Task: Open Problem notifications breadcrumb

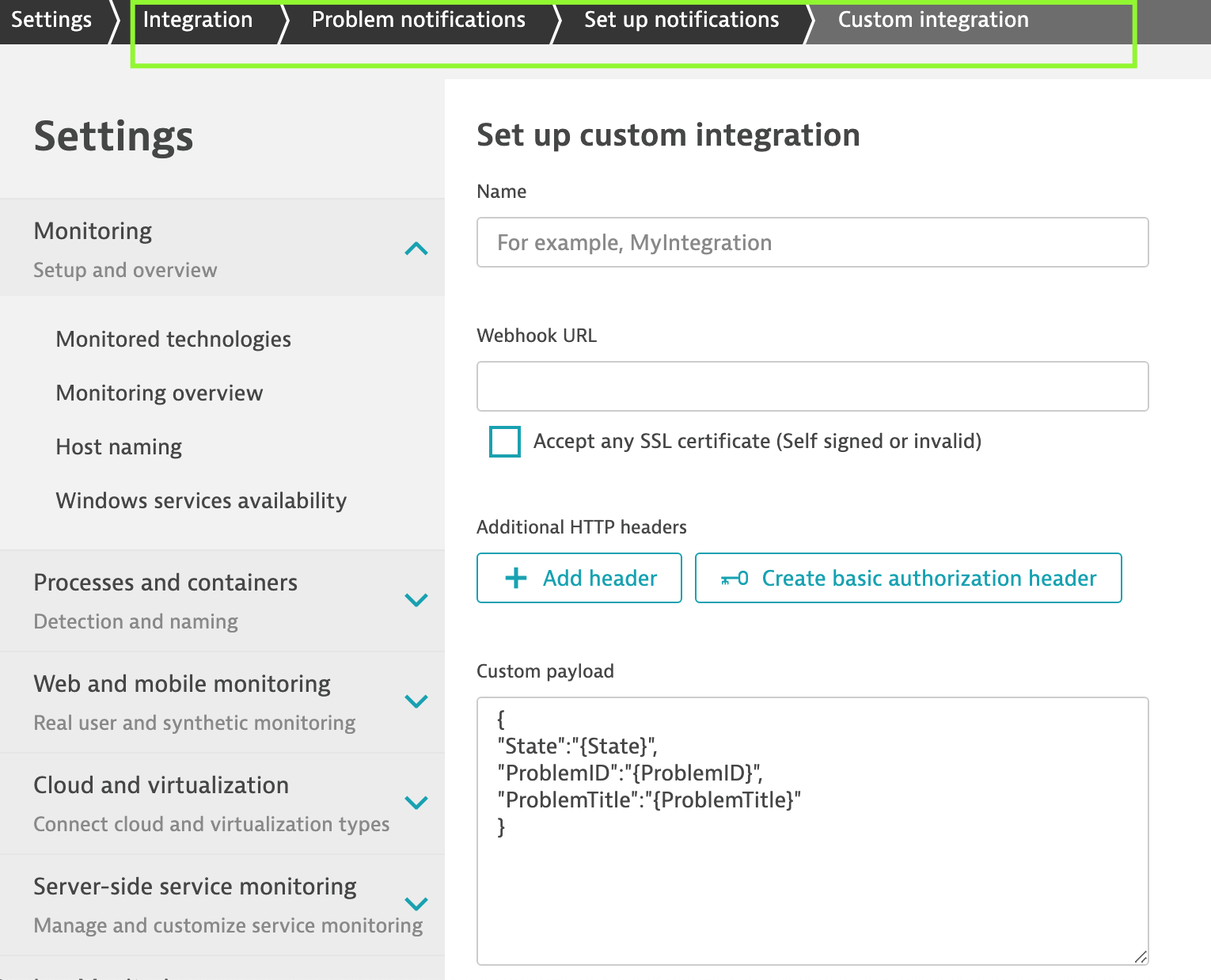Action: (419, 20)
